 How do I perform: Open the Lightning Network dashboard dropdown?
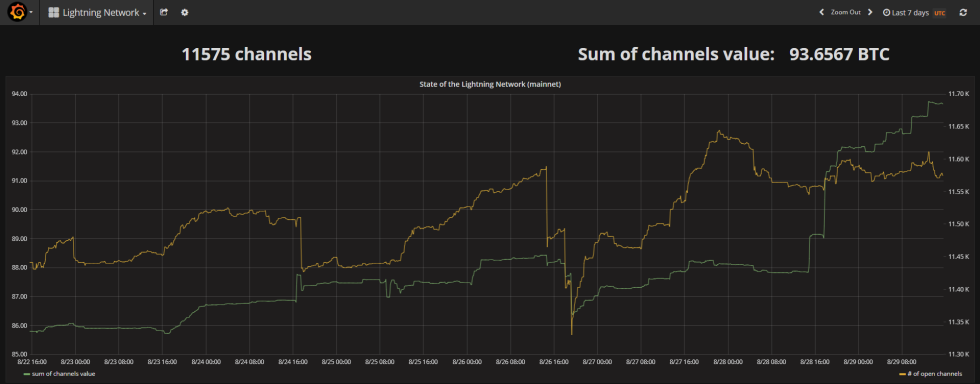tap(98, 13)
